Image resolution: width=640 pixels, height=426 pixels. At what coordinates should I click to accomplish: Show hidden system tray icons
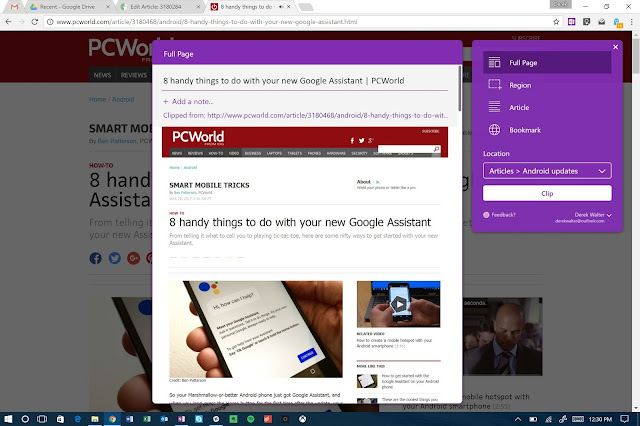coord(518,419)
